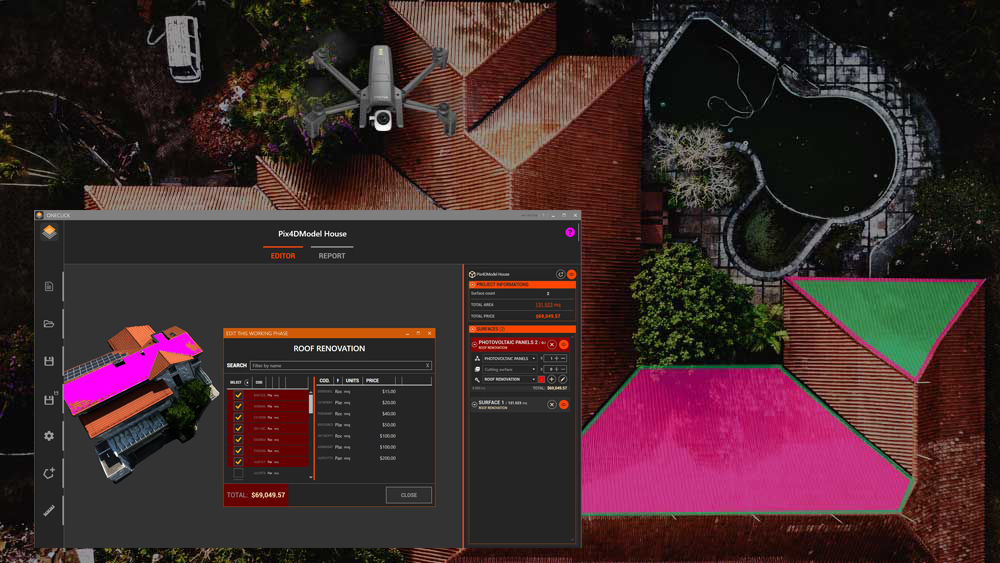This screenshot has height=563, width=1000.
Task: Click reset view icon beside Pix4DModel House
Action: pyautogui.click(x=561, y=274)
